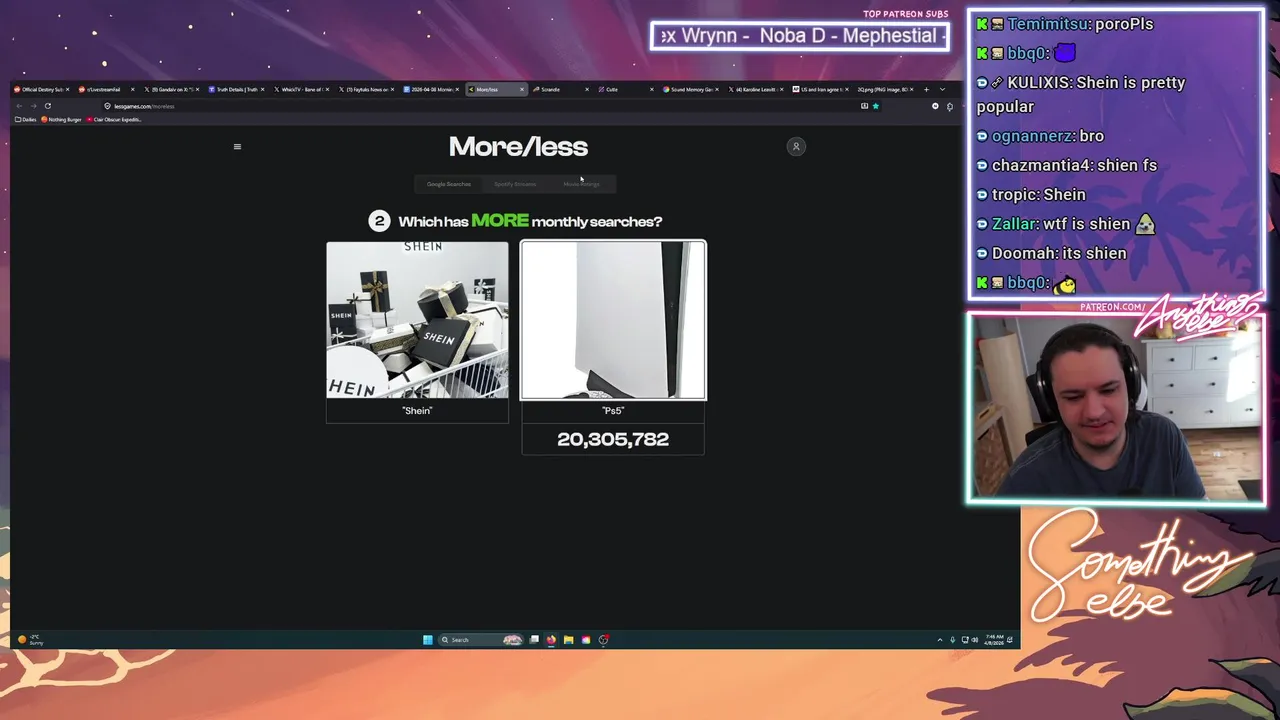Viewport: 1280px width, 720px height.
Task: Switch to the 2Q.png image tab
Action: coord(883,90)
